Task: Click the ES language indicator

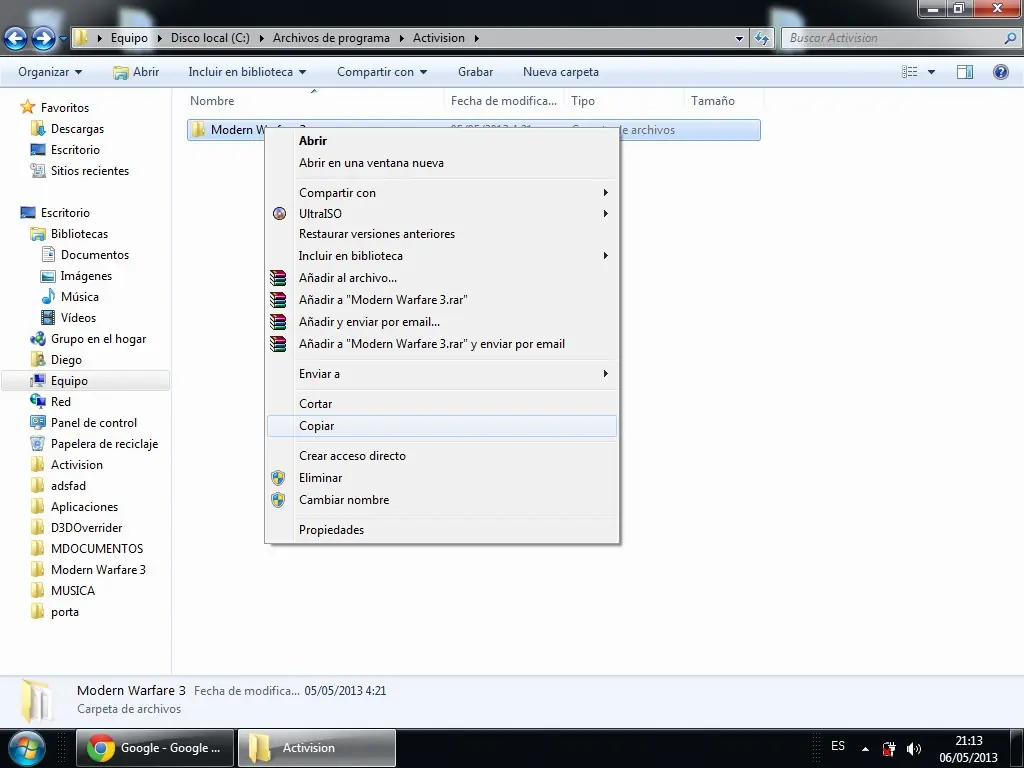Action: tap(838, 746)
